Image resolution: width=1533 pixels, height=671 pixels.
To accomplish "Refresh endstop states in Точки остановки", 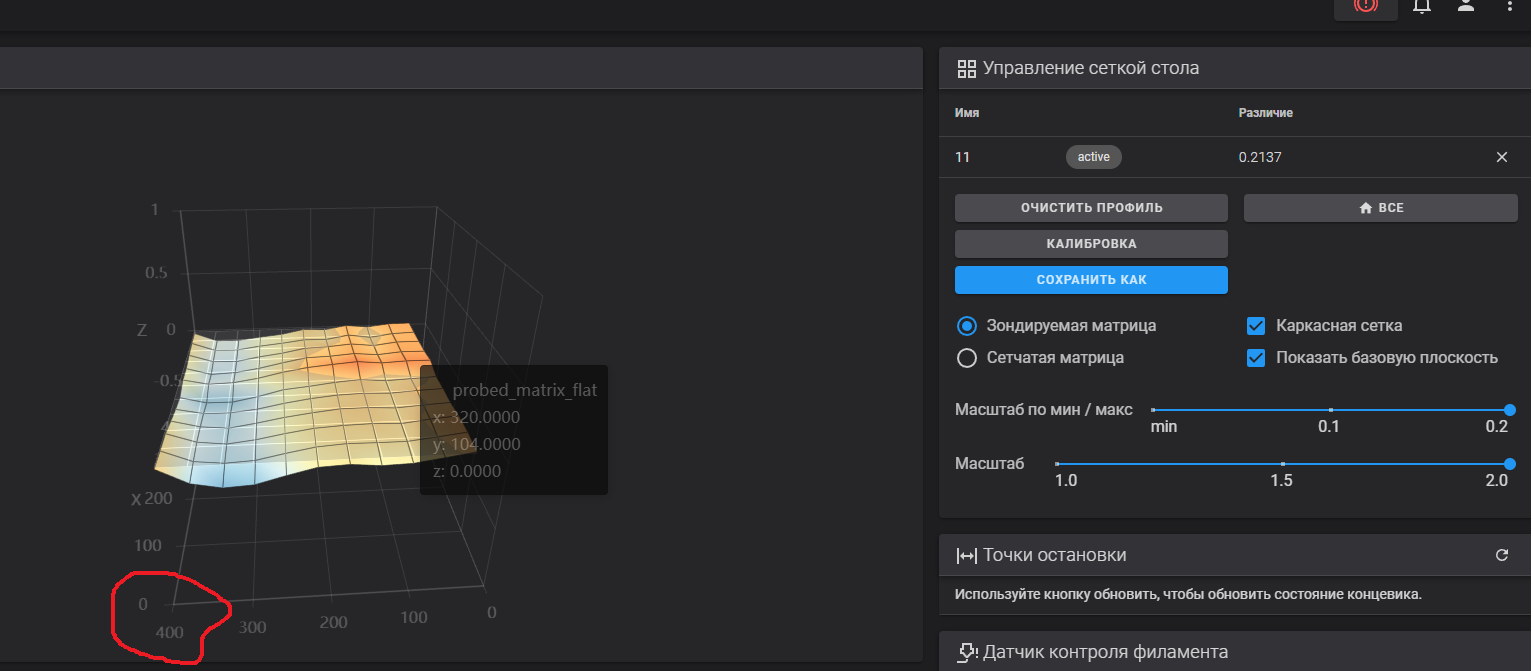I will pos(1501,555).
